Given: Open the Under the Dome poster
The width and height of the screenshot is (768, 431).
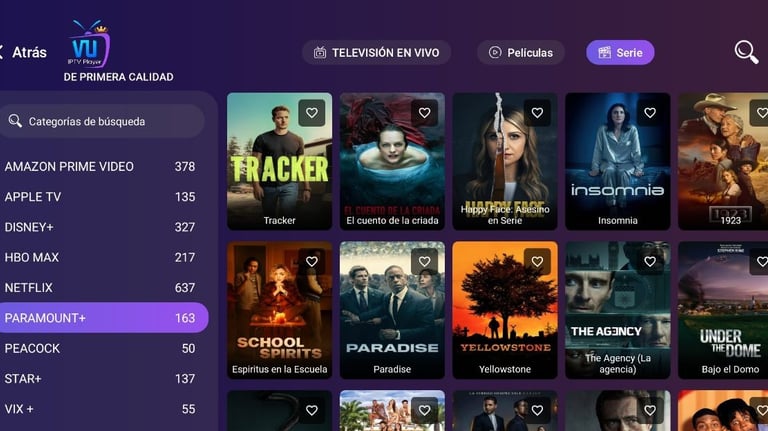Looking at the screenshot, I should [723, 310].
